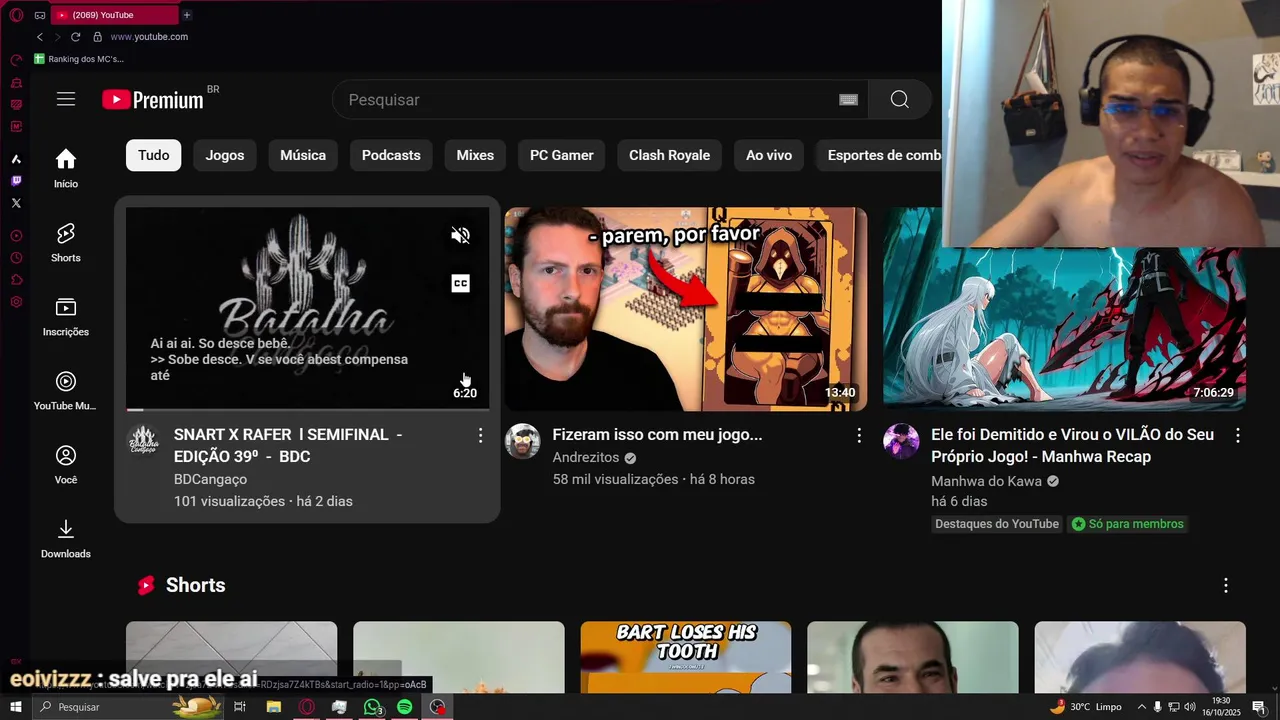This screenshot has height=720, width=1280.
Task: Switch to the (2069) YouTube browser tab
Action: point(114,15)
